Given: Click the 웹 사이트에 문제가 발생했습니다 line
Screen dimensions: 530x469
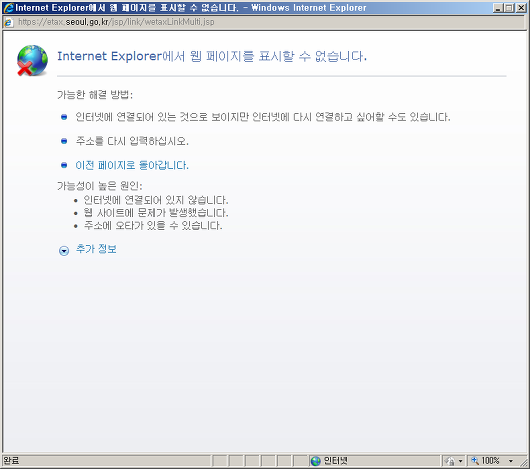Looking at the screenshot, I should 156,213.
